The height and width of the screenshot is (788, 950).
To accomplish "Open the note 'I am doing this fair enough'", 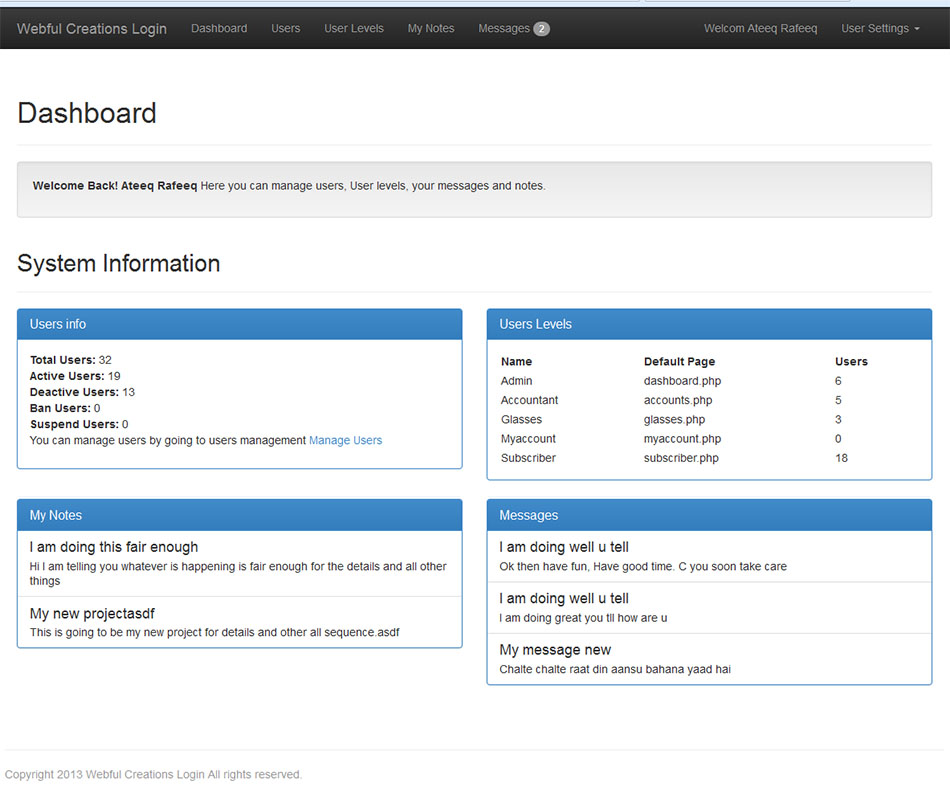I will (x=114, y=547).
